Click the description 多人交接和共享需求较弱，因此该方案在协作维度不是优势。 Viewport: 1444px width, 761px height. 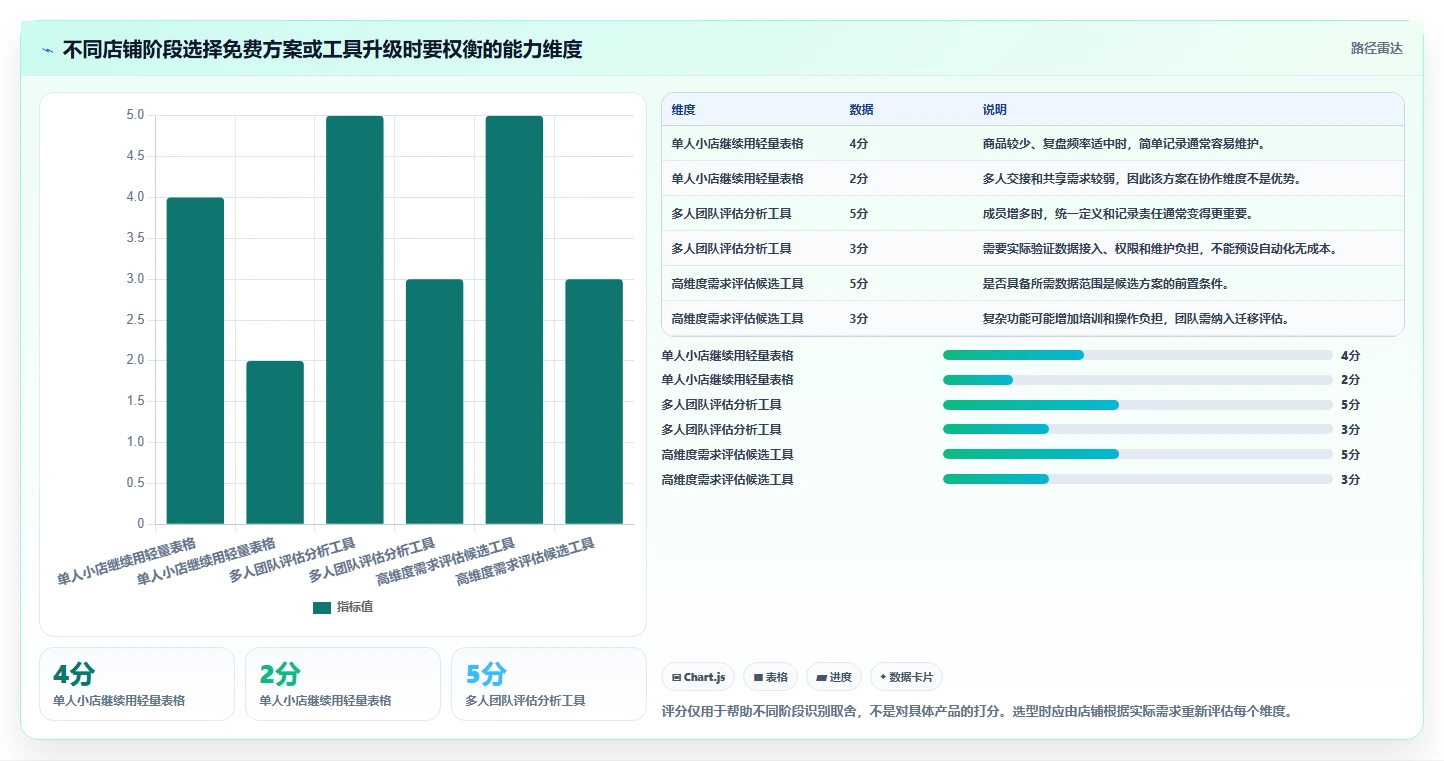[1141, 179]
